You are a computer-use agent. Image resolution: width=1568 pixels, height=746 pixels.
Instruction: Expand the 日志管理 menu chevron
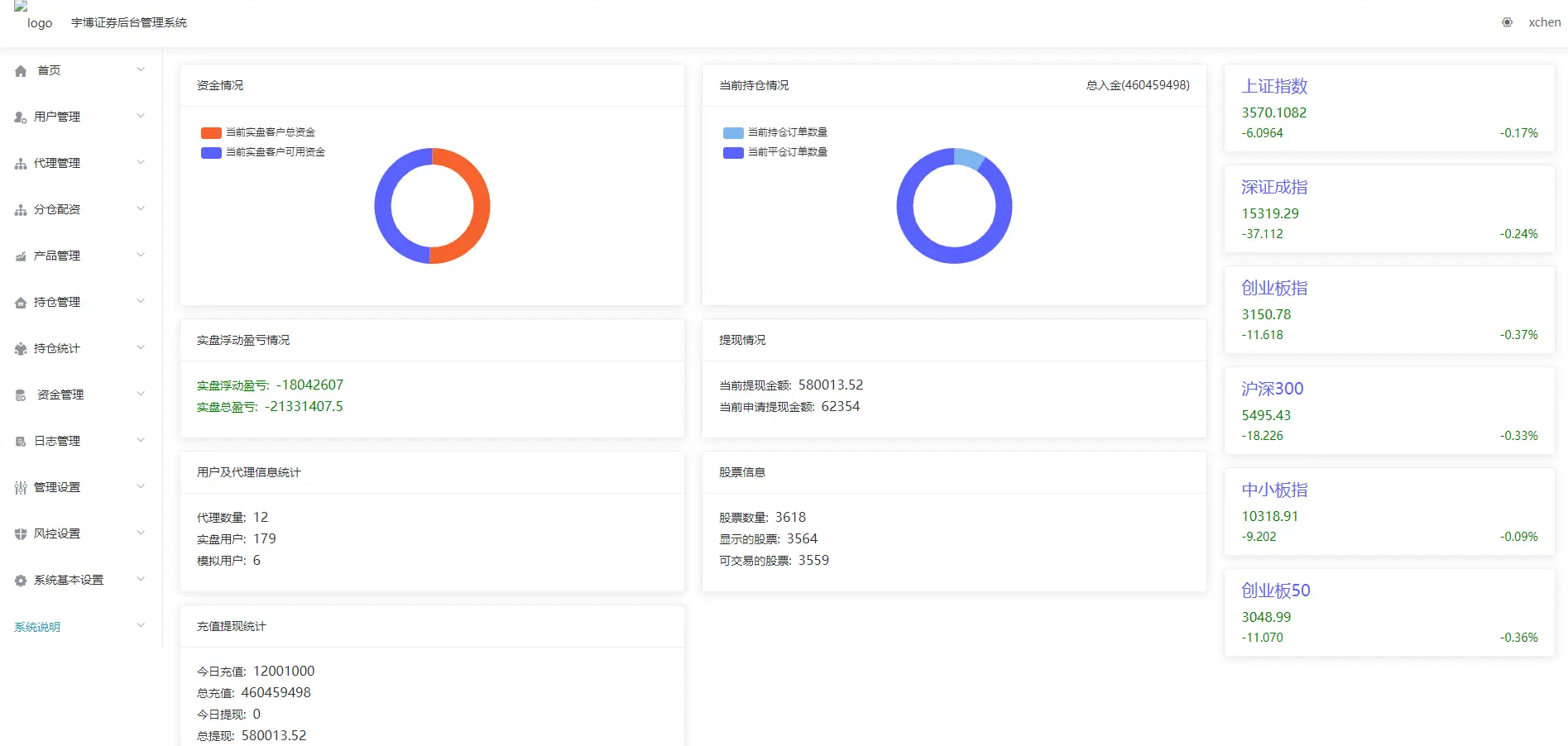click(x=141, y=440)
